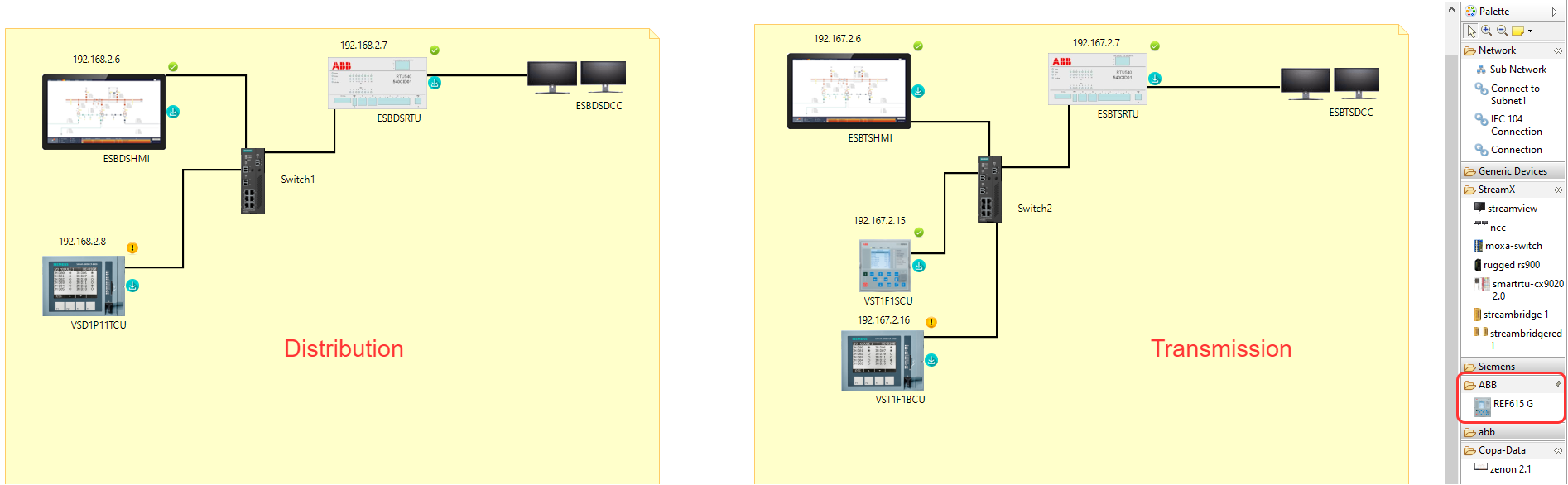Screen dimensions: 1568x485
Task: Click warning badge above VST1F1BCU
Action: pyautogui.click(x=931, y=323)
